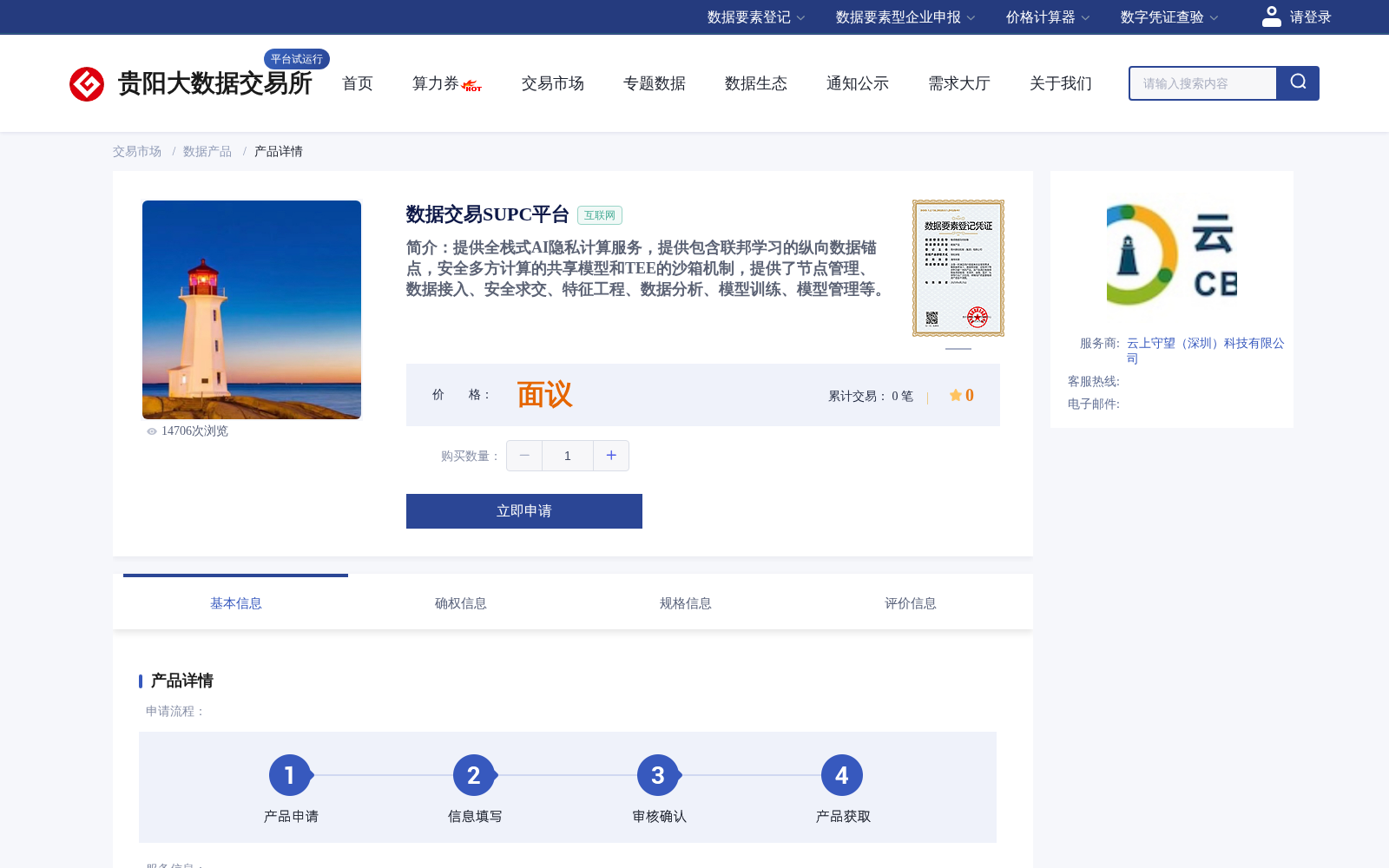Click the product title 数据交易SUPC平台
1389x868 pixels.
point(488,214)
